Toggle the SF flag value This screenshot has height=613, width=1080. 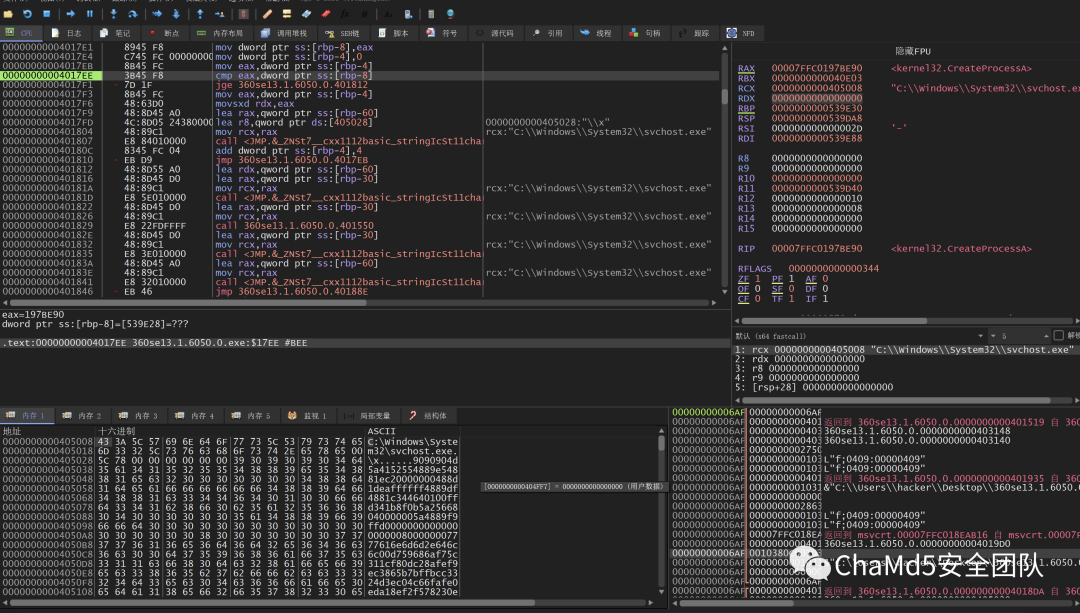point(791,289)
